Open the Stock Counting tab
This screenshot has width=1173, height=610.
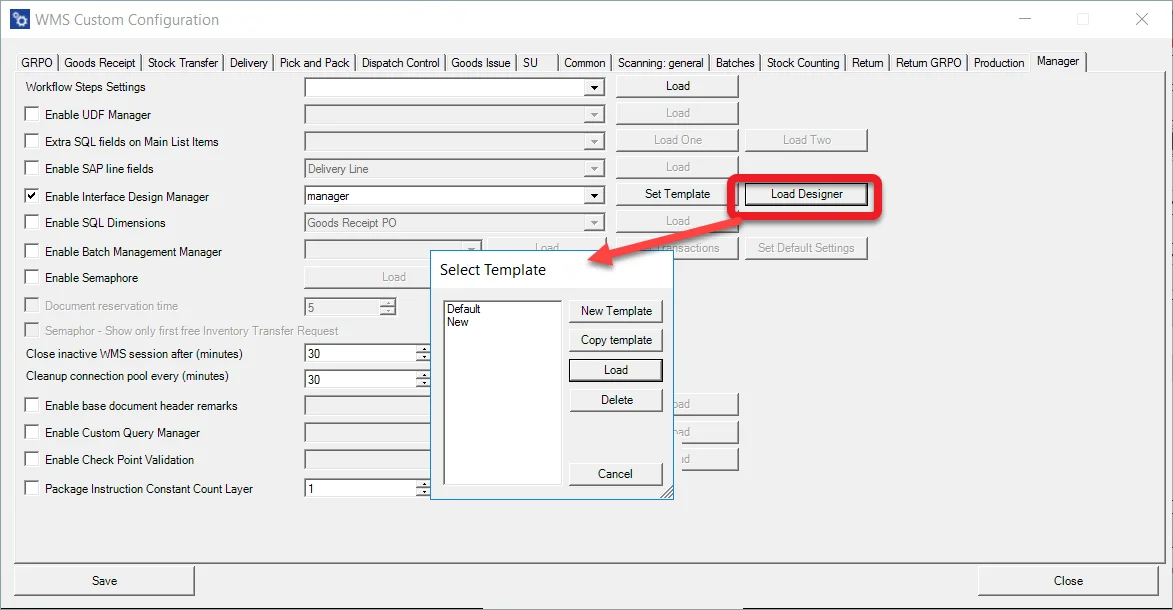pyautogui.click(x=803, y=62)
